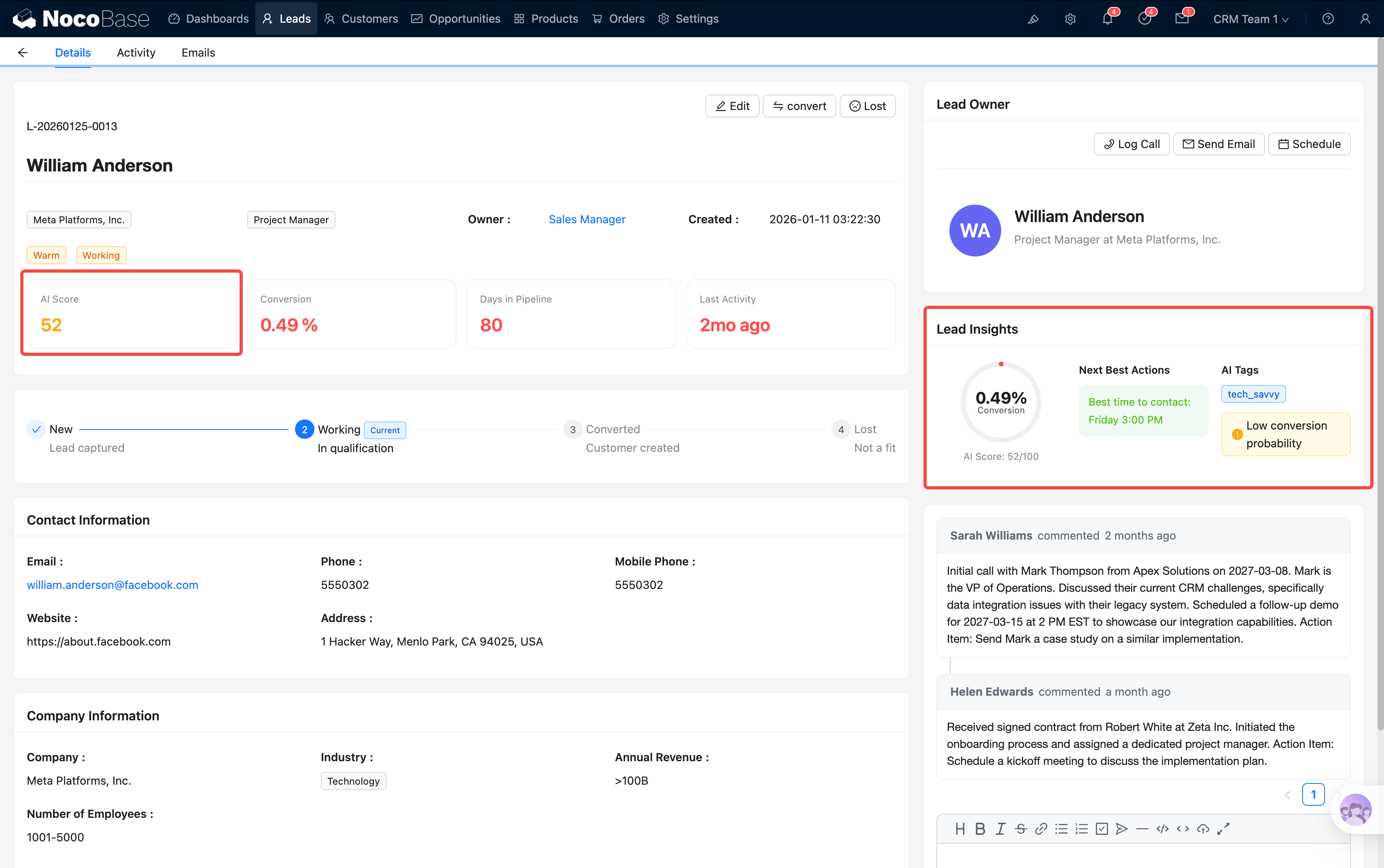Click the back arrow icon

[22, 53]
